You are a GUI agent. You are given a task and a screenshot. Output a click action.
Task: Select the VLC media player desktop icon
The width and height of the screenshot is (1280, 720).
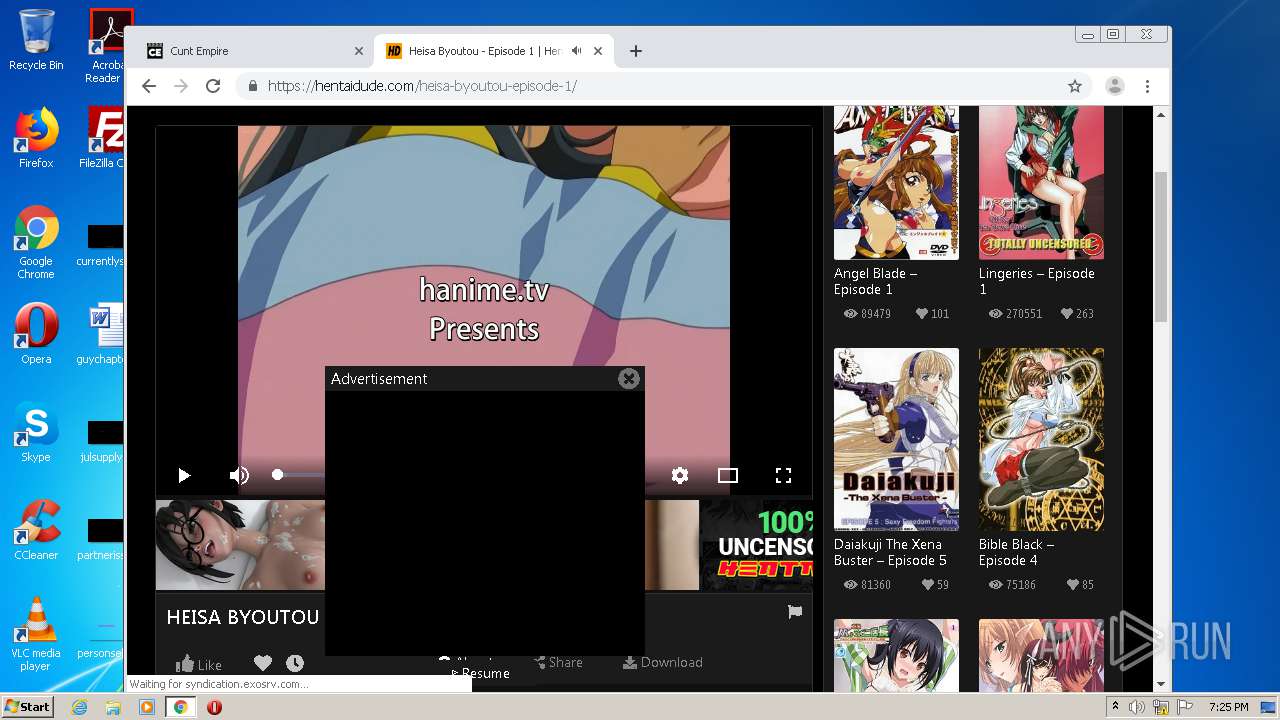[x=36, y=634]
